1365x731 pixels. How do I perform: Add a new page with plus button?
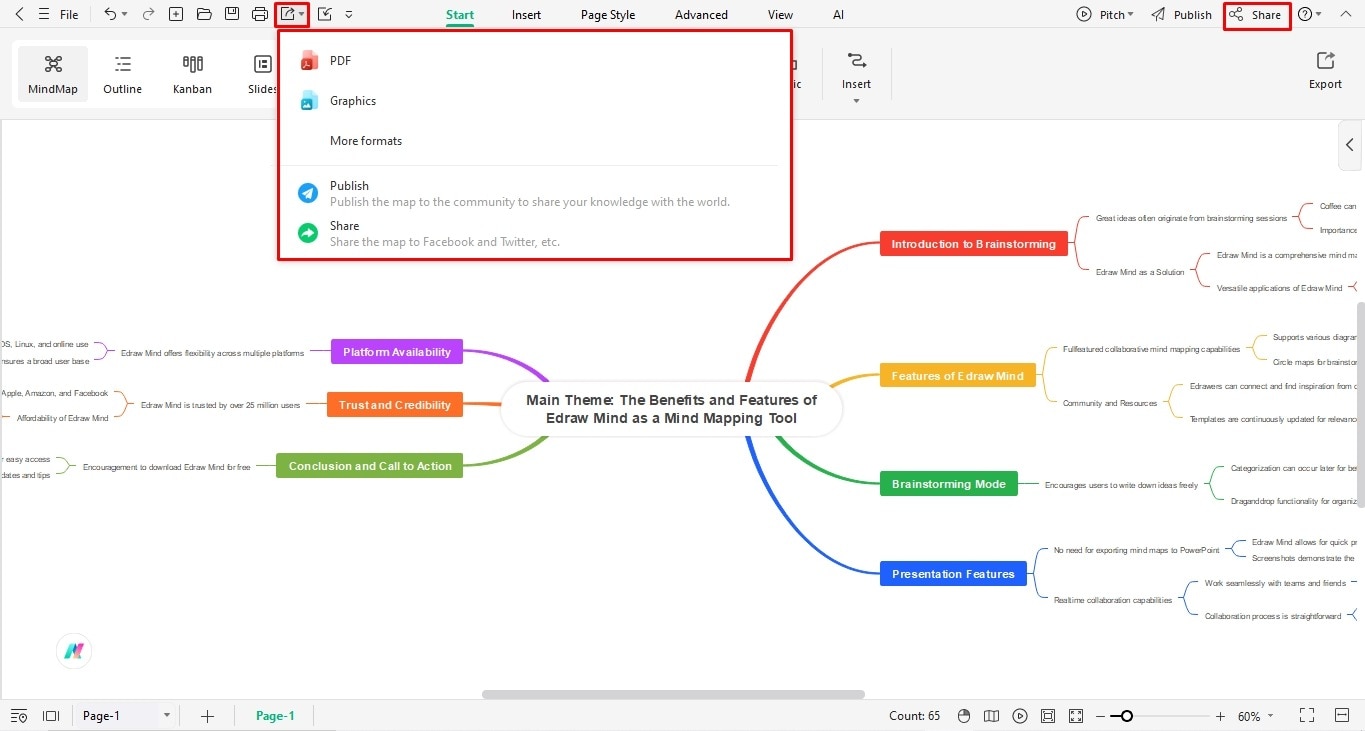tap(207, 716)
